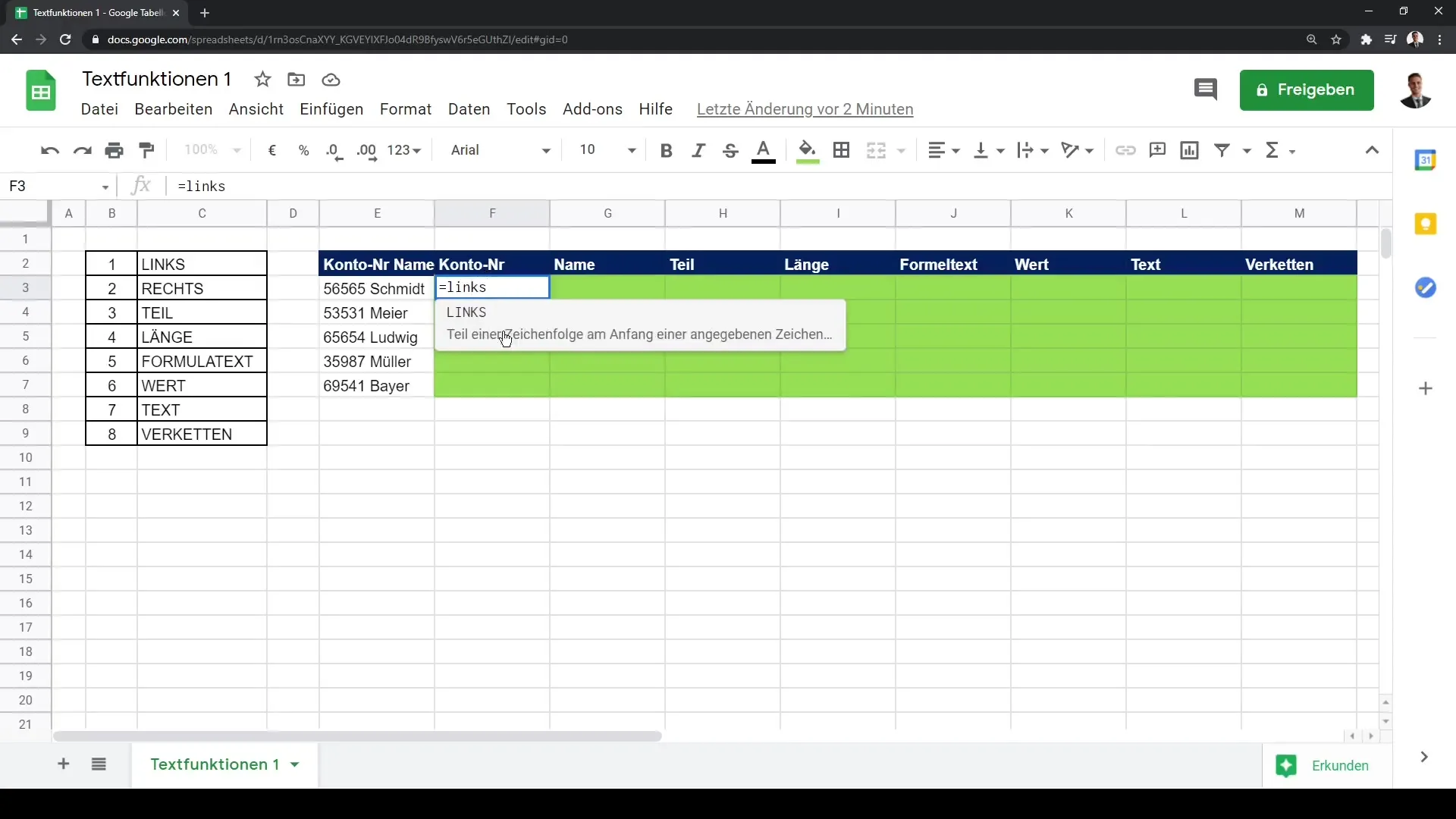Open Google Calendar side panel
The image size is (1456, 819).
pos(1426,160)
